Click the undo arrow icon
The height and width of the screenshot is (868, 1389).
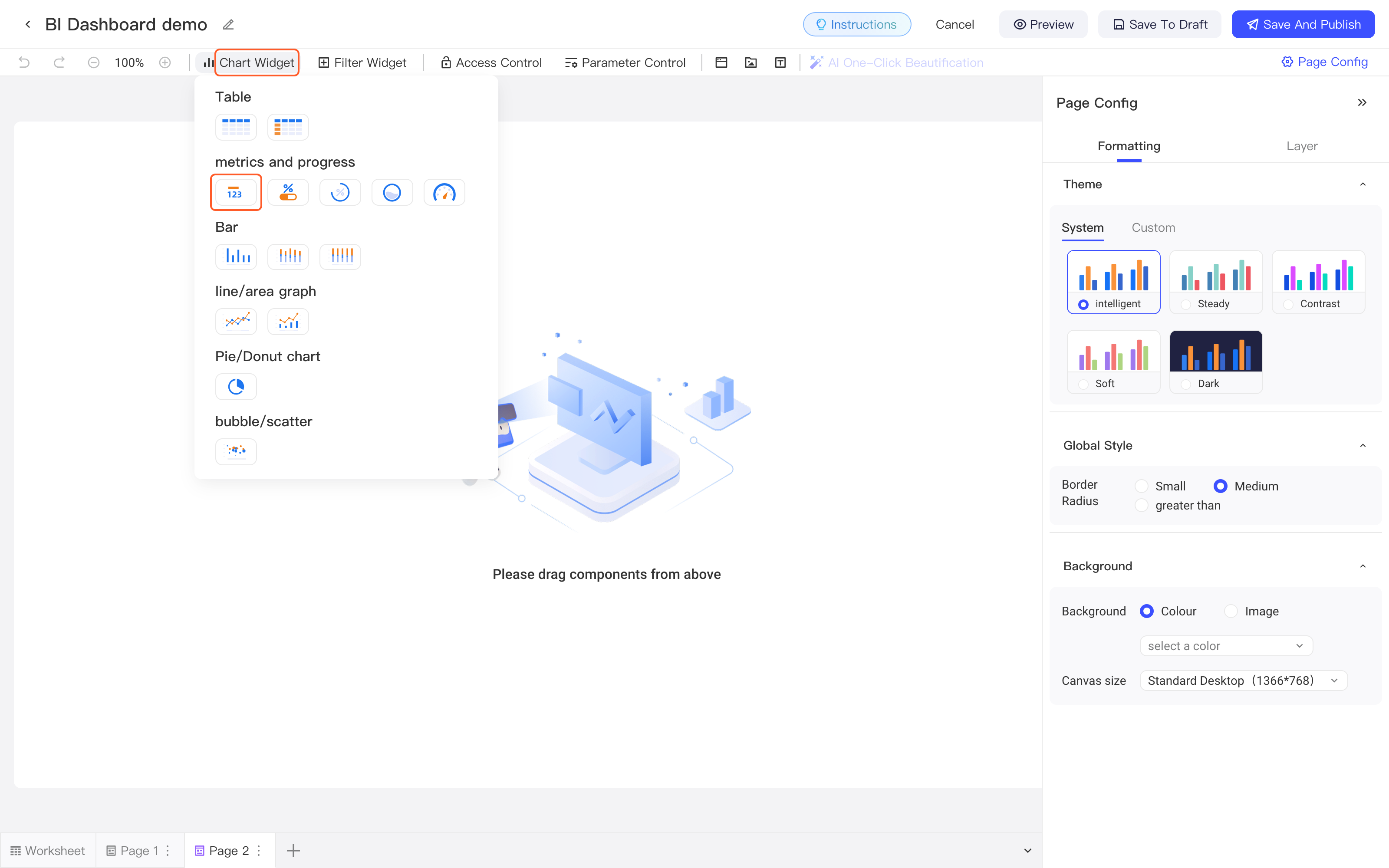click(x=24, y=62)
